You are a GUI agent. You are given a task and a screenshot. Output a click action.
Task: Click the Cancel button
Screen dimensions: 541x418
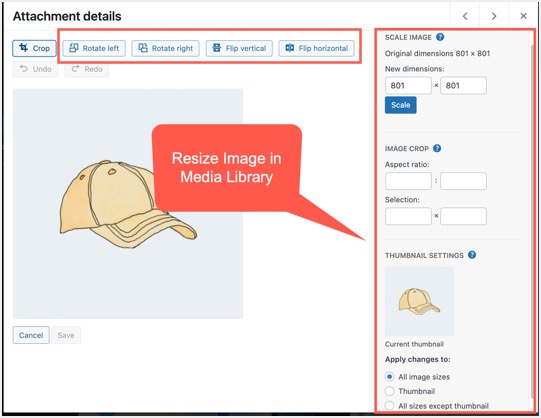point(31,335)
